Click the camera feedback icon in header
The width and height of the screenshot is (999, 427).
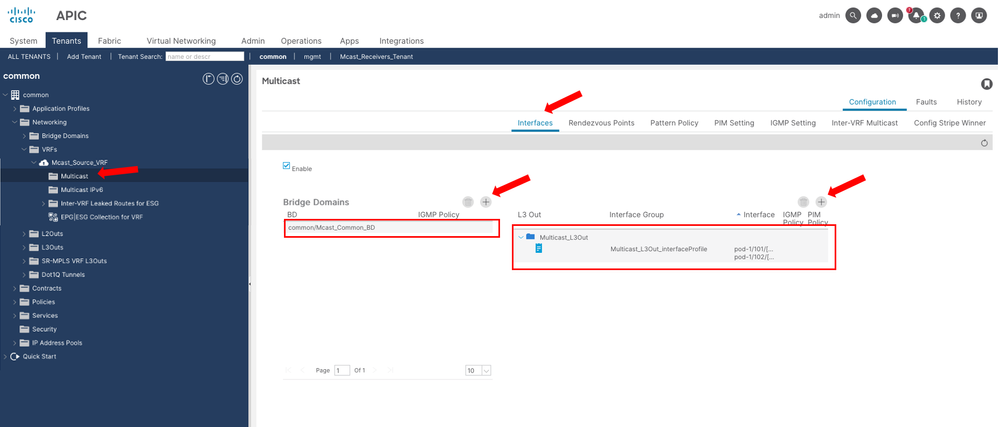click(x=895, y=16)
